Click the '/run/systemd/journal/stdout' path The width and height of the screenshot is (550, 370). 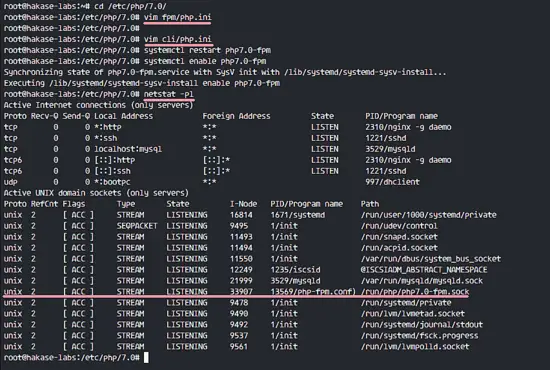tap(422, 325)
